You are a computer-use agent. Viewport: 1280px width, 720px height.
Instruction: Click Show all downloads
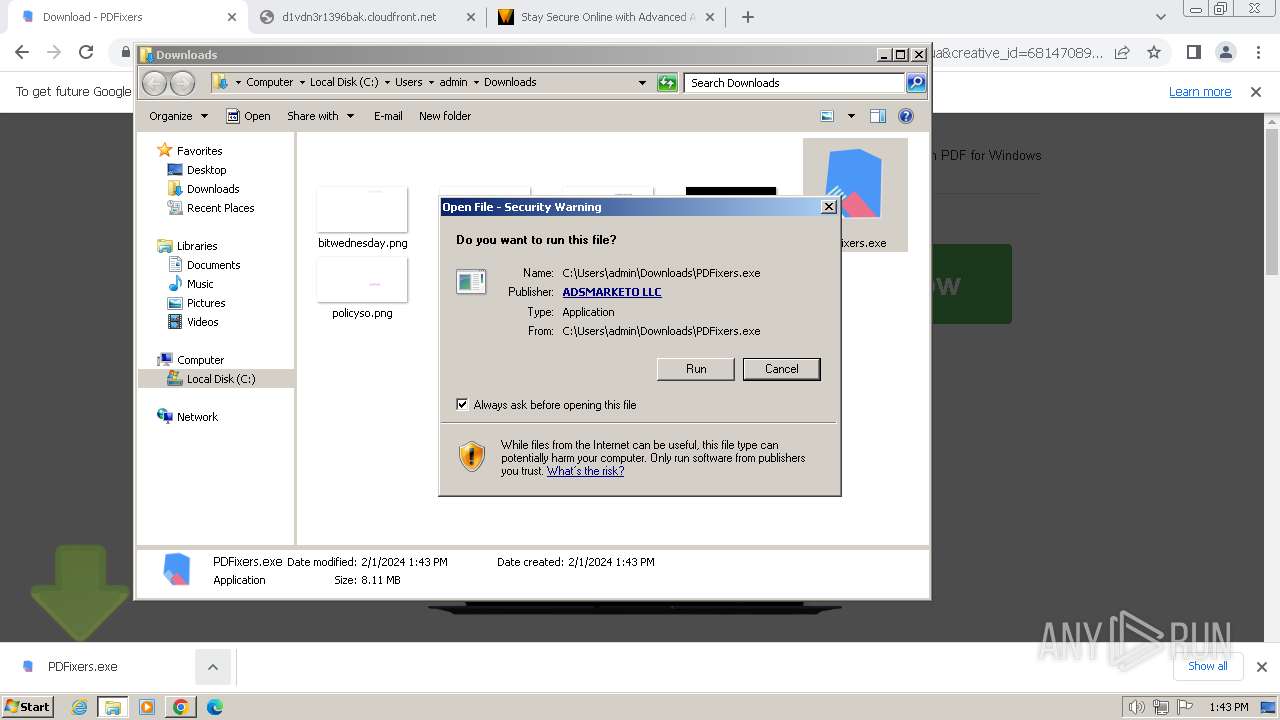pyautogui.click(x=1208, y=666)
